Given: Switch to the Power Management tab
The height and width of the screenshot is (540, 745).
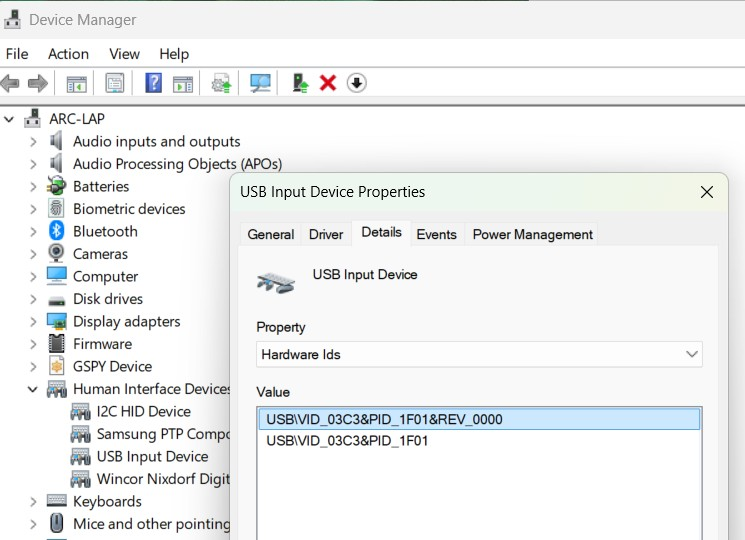Looking at the screenshot, I should (532, 234).
